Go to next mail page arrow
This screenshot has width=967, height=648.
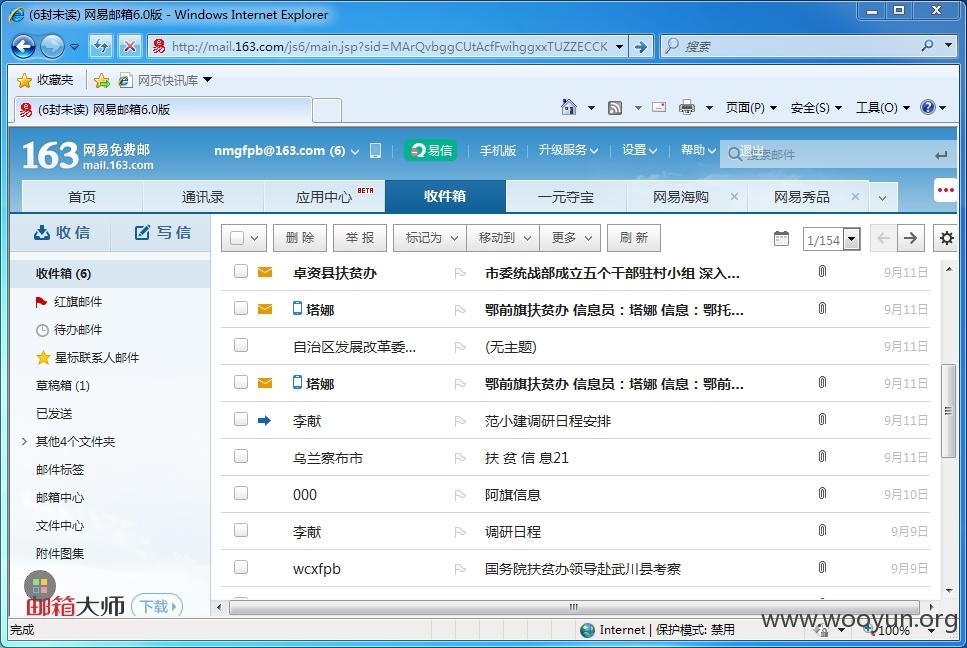pyautogui.click(x=910, y=238)
